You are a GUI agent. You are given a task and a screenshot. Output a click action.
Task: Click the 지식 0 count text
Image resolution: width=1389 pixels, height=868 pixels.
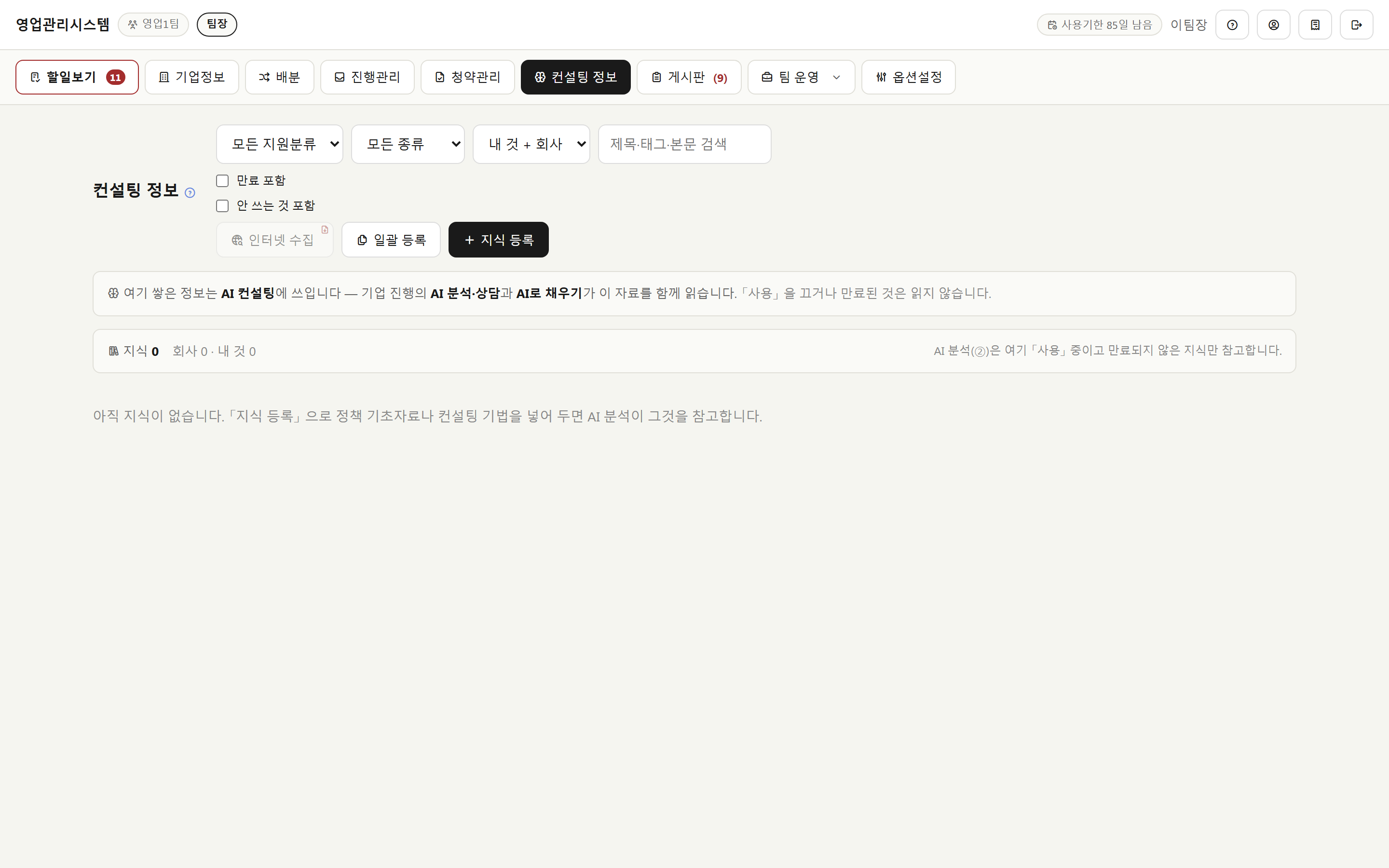[x=134, y=352]
